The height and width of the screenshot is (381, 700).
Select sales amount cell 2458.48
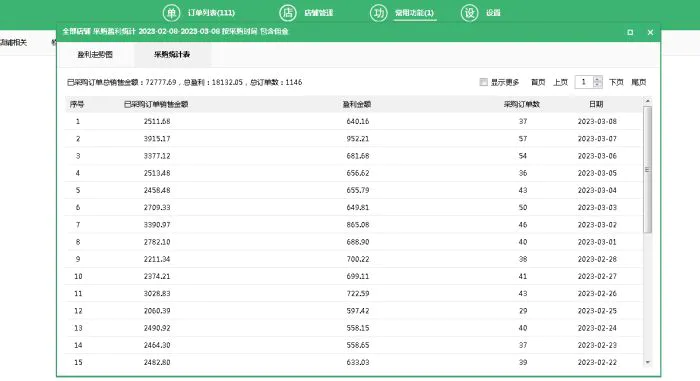coord(157,190)
